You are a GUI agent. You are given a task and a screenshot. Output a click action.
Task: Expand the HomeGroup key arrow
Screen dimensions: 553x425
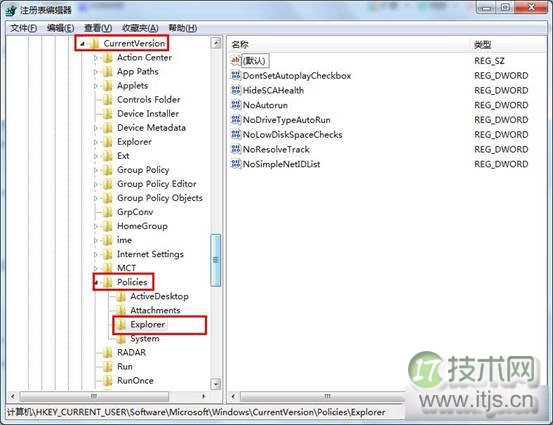click(x=96, y=226)
